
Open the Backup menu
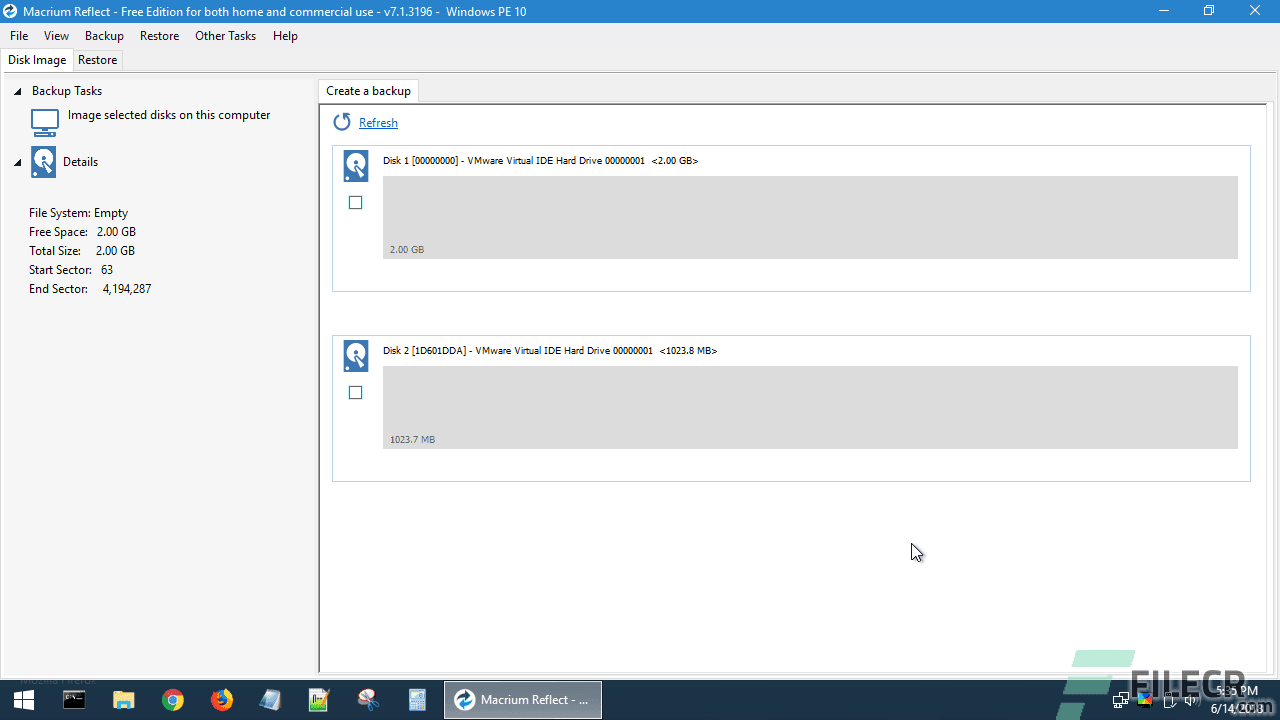104,36
